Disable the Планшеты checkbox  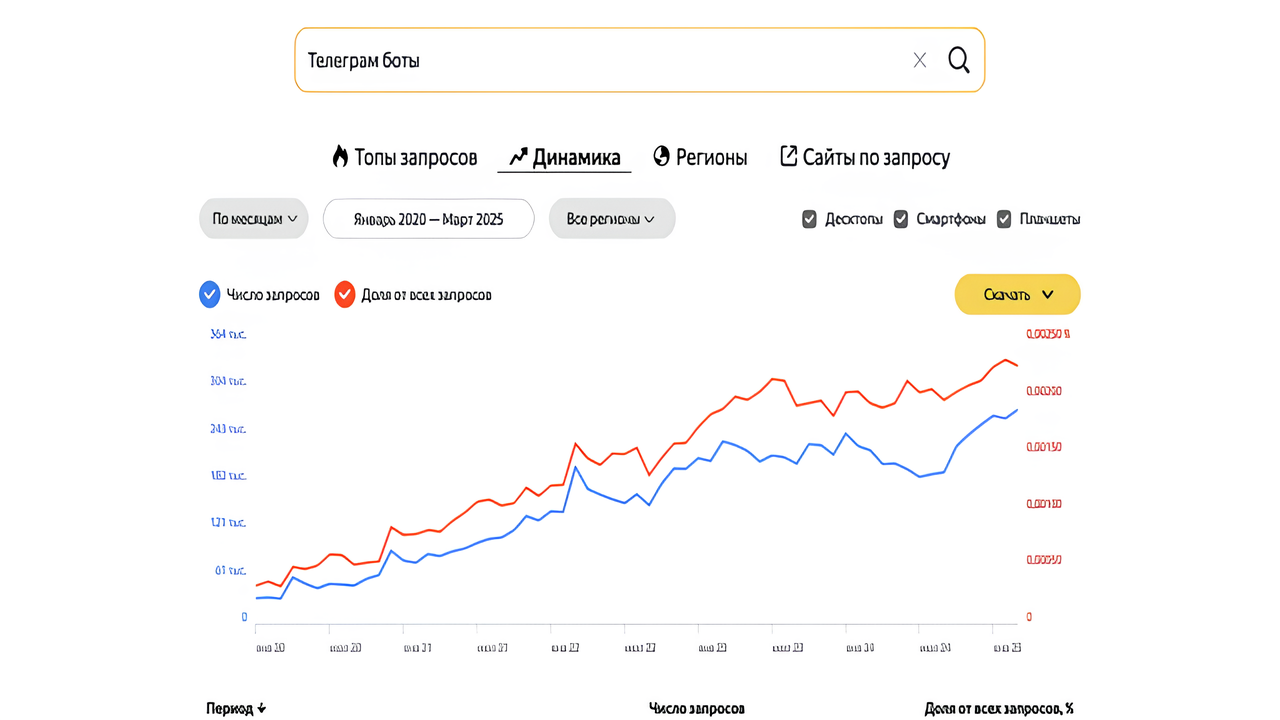click(1004, 219)
